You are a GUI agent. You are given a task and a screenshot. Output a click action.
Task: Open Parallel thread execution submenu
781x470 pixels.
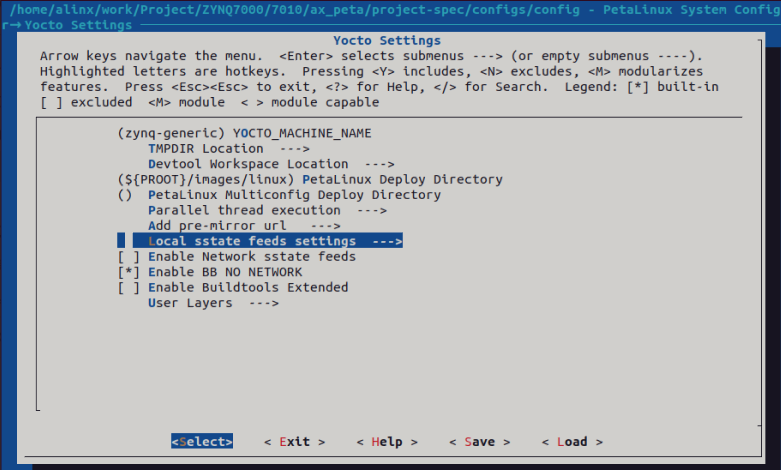point(267,210)
